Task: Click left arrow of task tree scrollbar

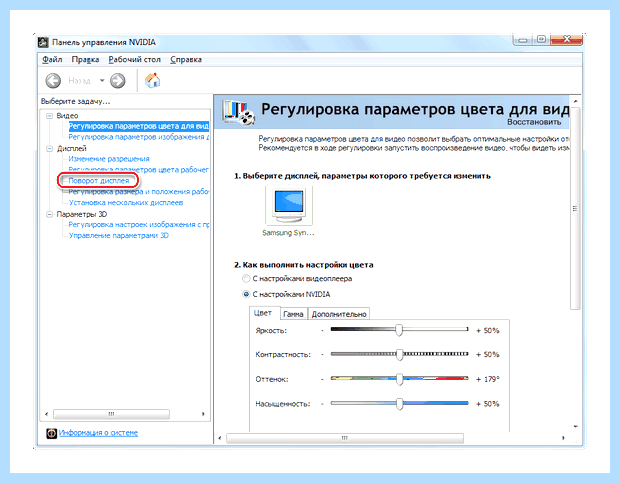Action: click(x=47, y=414)
